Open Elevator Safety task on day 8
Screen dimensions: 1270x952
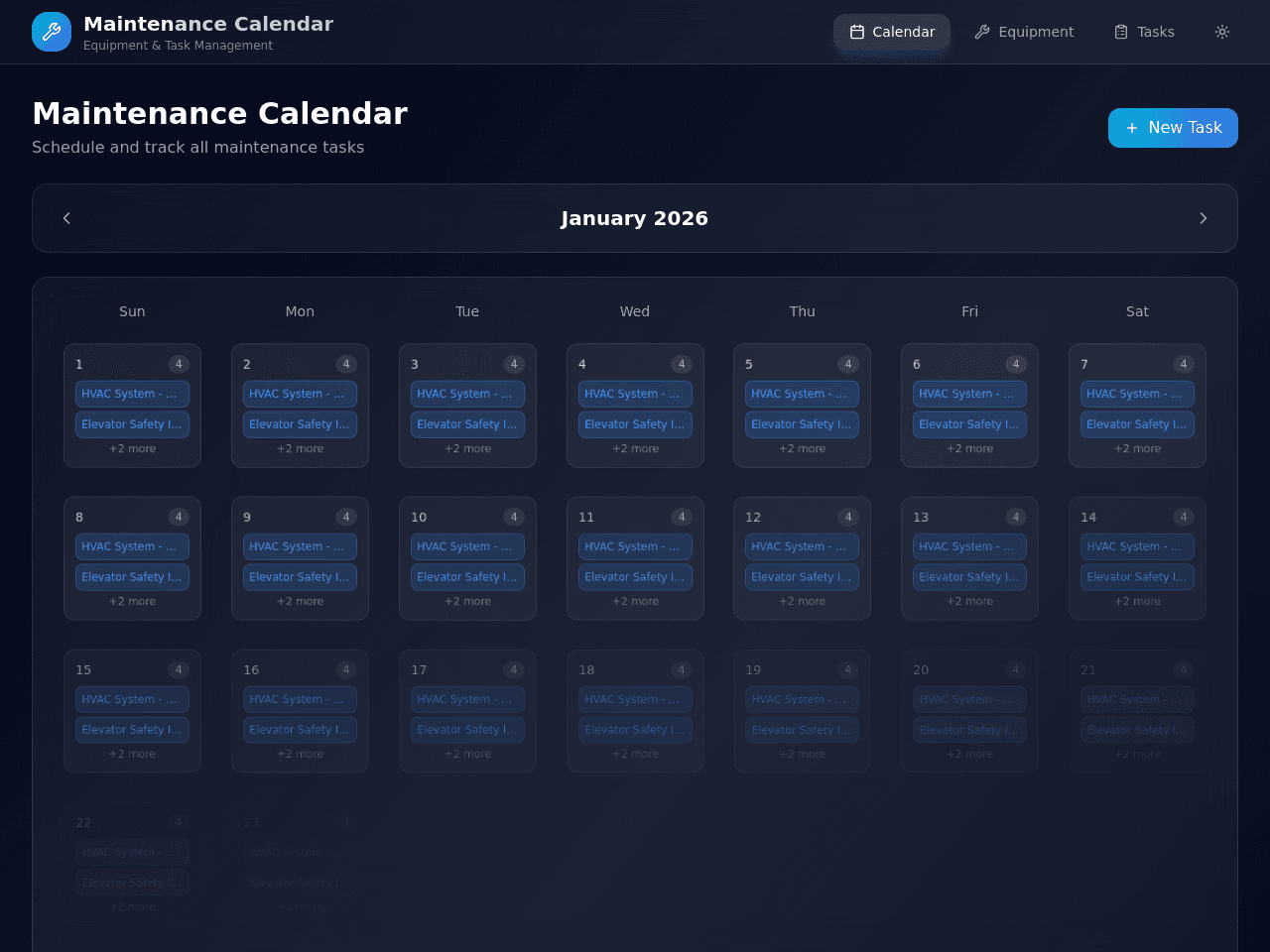click(x=132, y=577)
